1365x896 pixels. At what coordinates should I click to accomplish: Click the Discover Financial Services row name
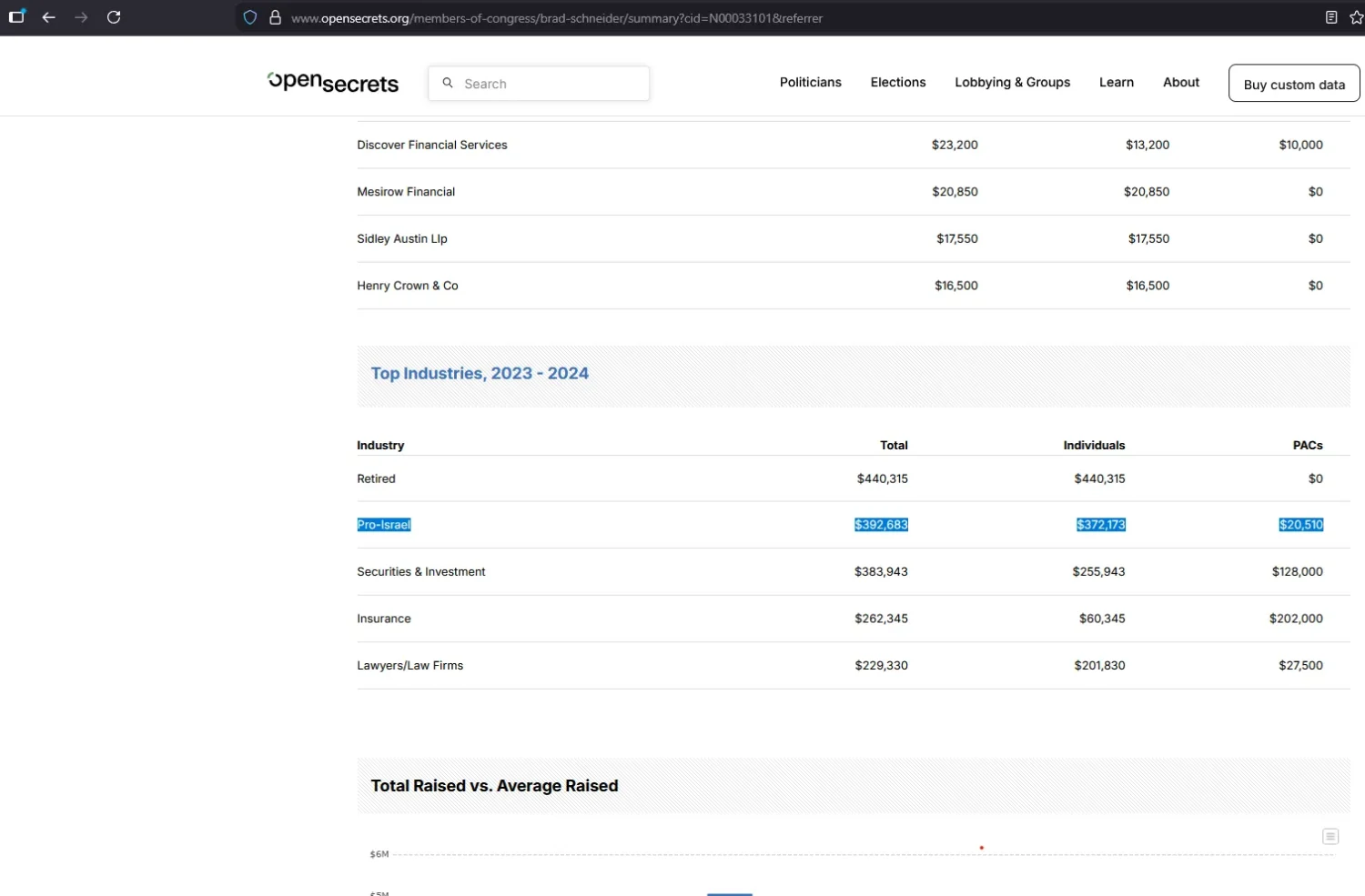[432, 145]
